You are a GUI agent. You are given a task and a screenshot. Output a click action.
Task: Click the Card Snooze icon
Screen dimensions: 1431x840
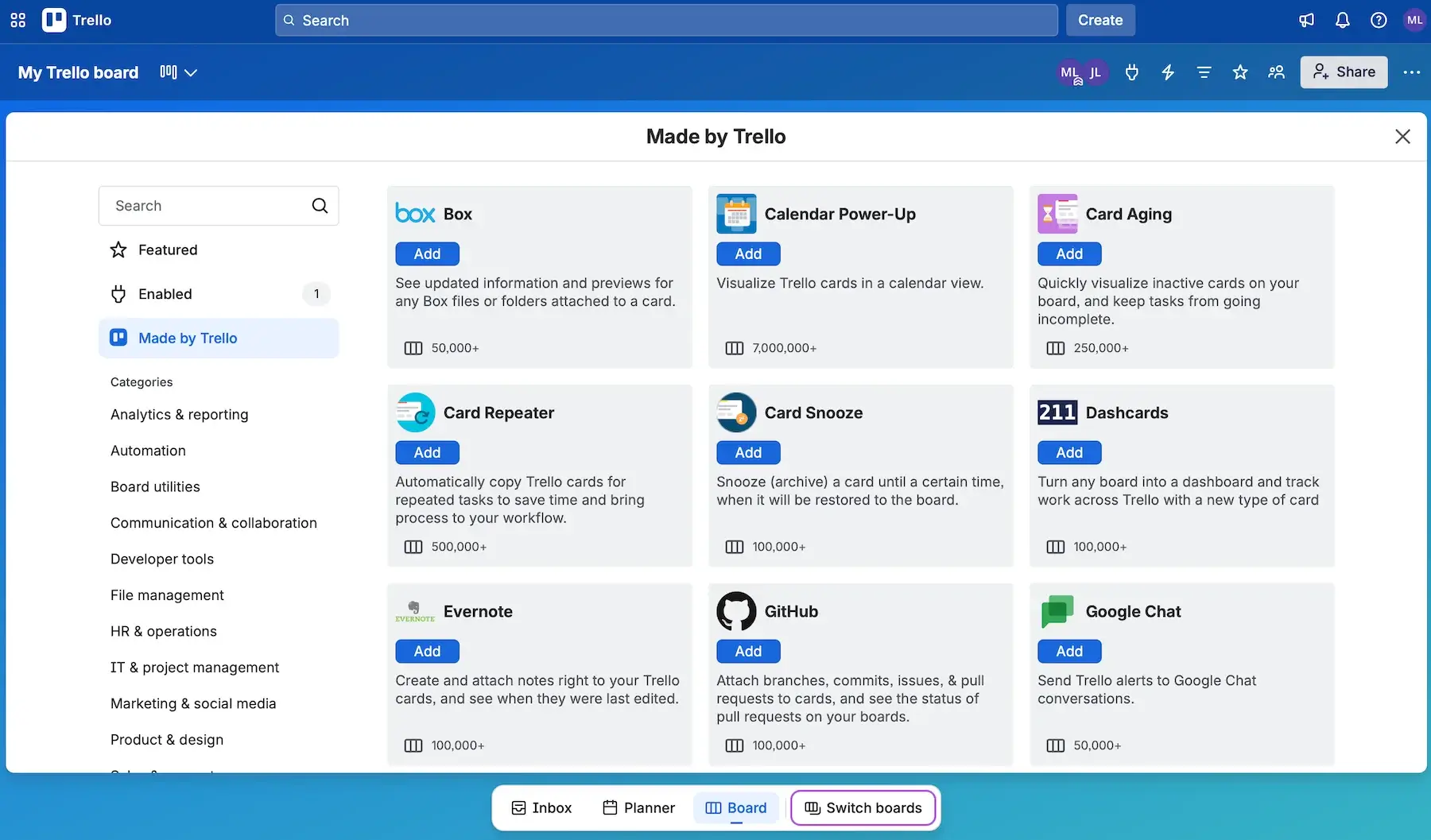[x=736, y=412]
